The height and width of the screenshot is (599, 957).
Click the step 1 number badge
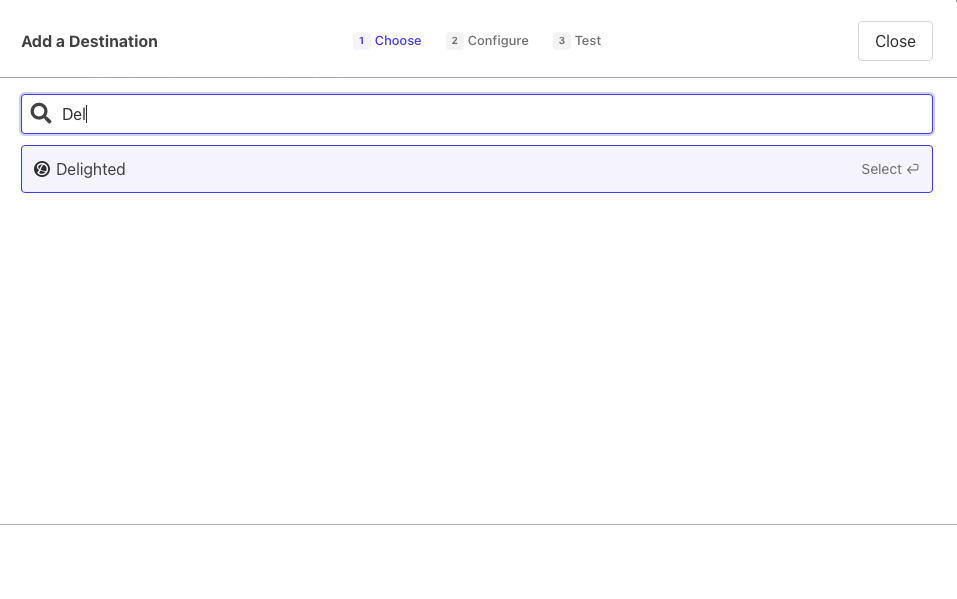(361, 41)
